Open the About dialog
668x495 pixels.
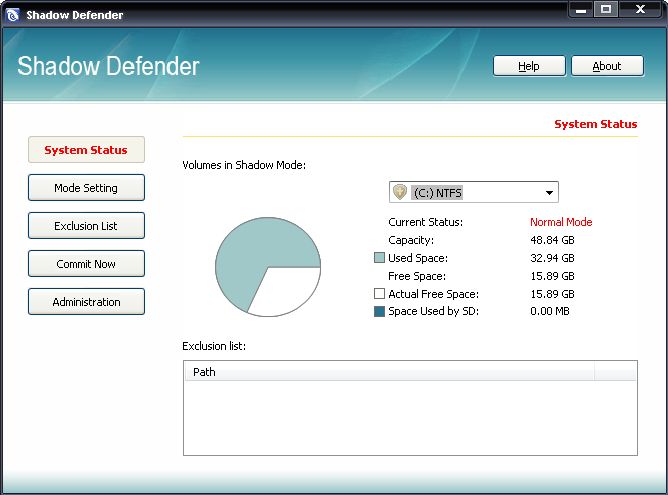pyautogui.click(x=607, y=66)
